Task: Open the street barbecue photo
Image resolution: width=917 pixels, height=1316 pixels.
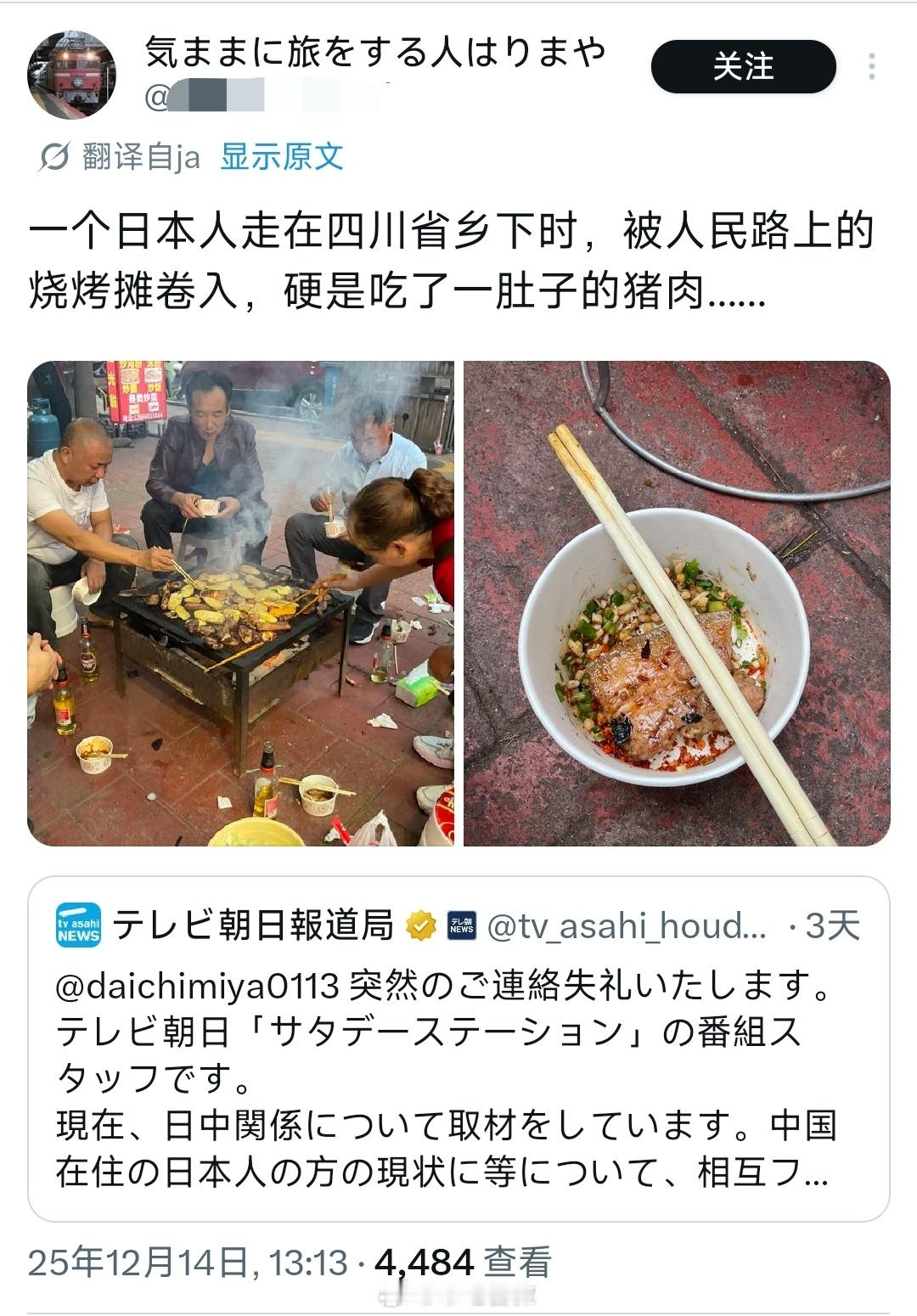Action: tap(241, 603)
